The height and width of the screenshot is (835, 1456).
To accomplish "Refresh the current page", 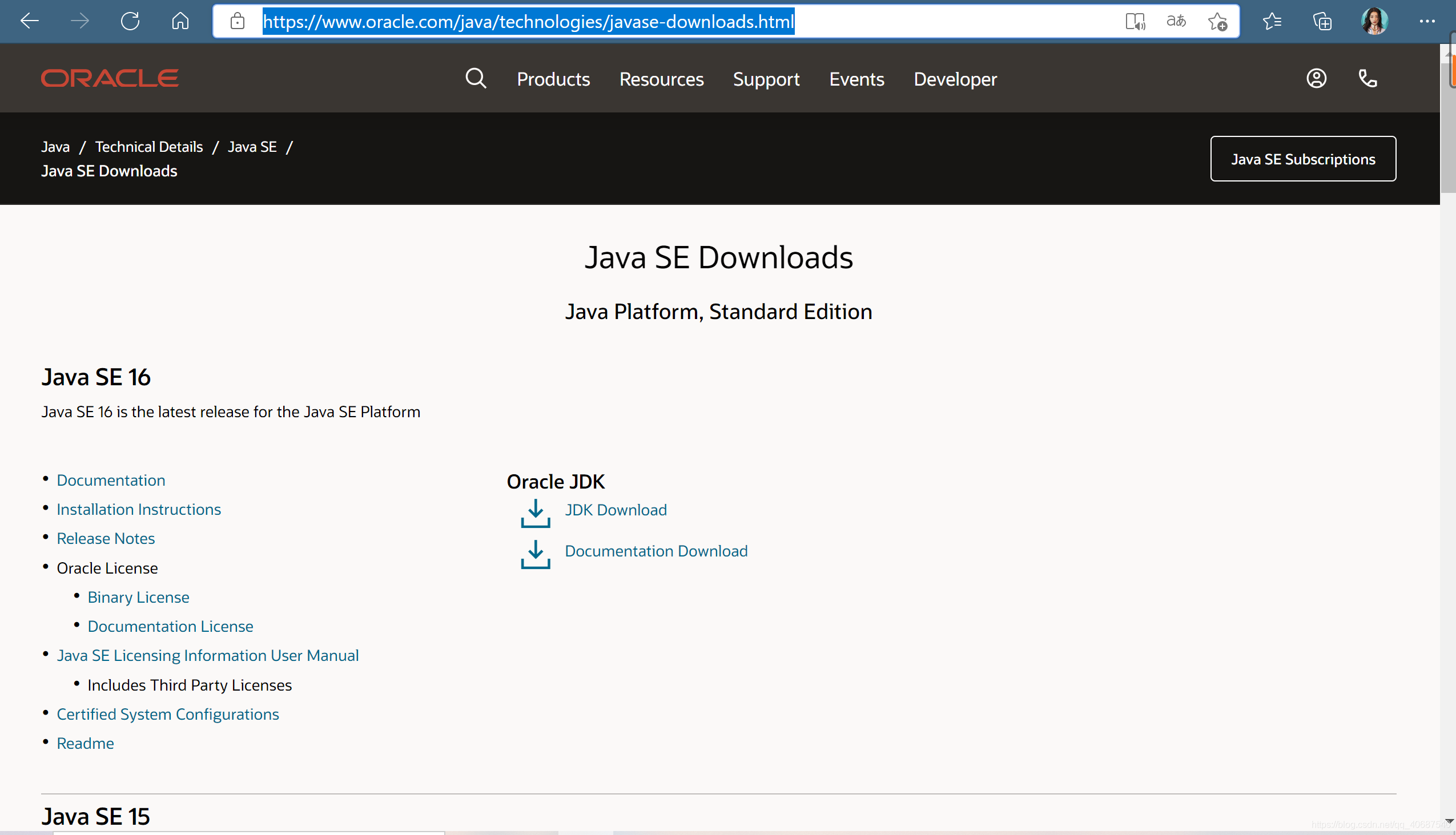I will 130,21.
